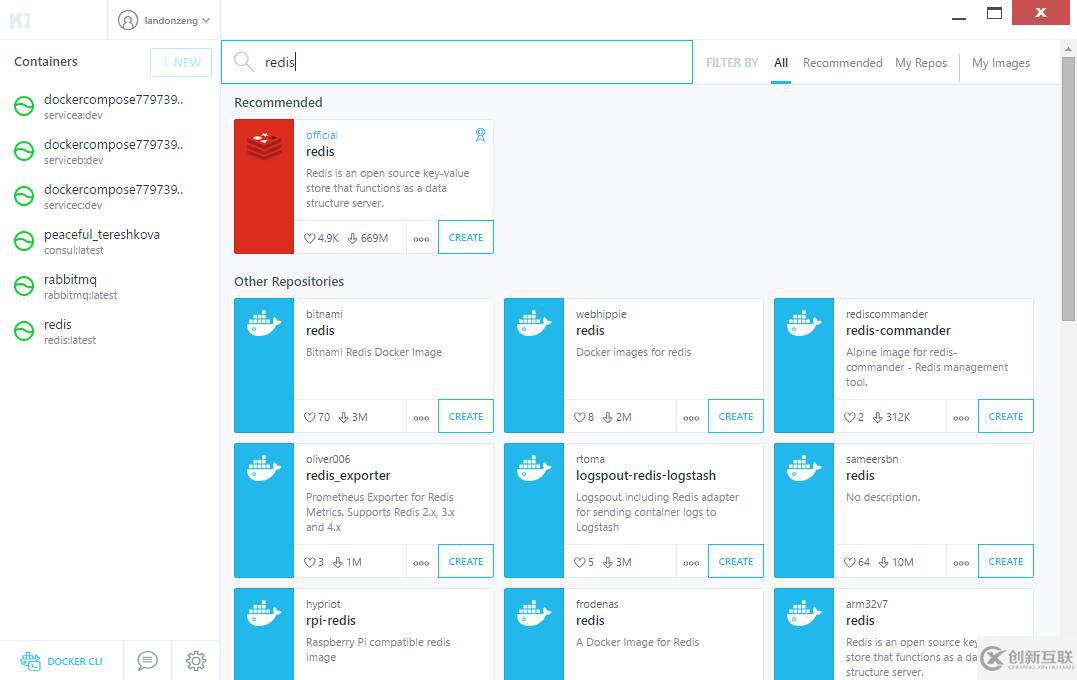
Task: Select the redis:latest container in sidebar
Action: (110, 331)
